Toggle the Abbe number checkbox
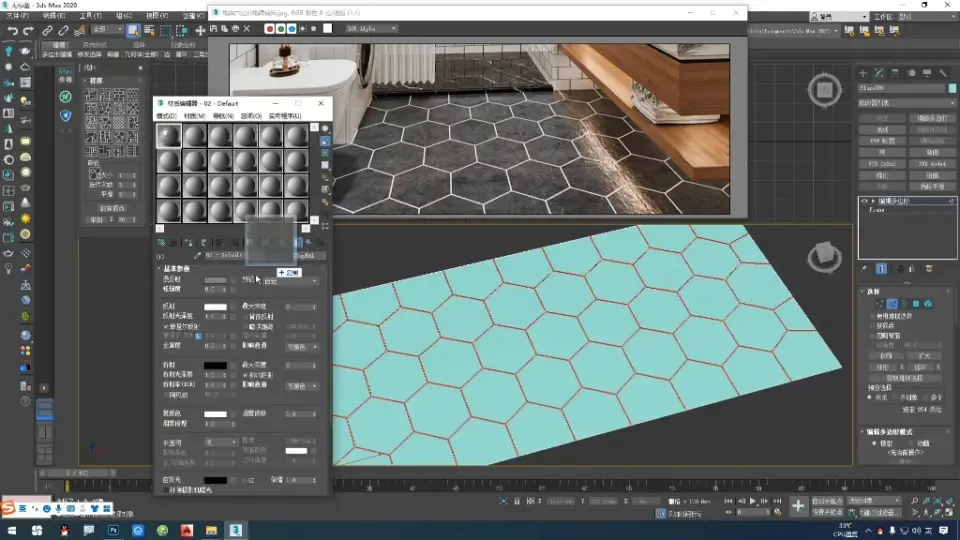This screenshot has width=960, height=540. (x=166, y=395)
